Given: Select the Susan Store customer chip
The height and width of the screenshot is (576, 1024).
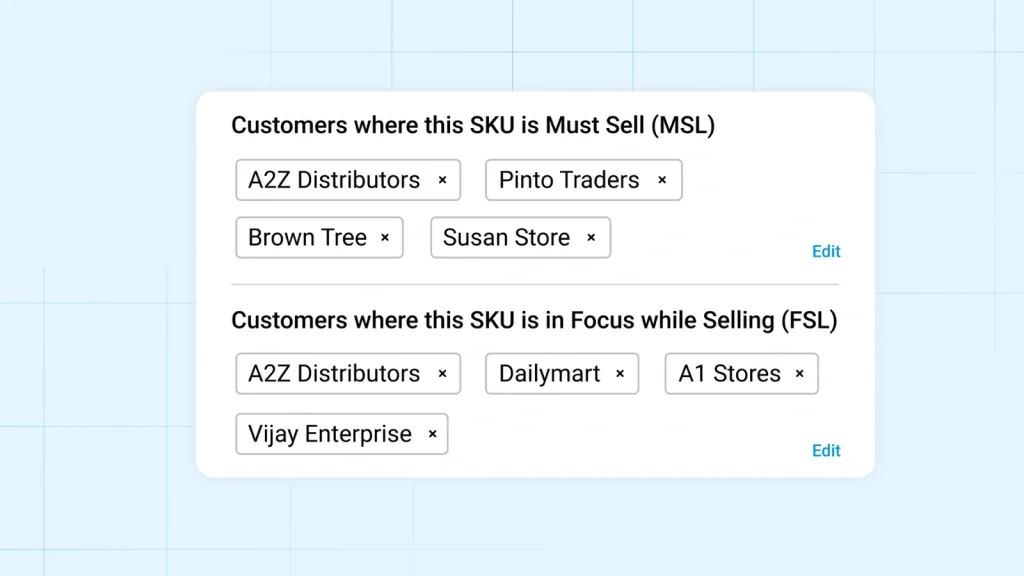Looking at the screenshot, I should [x=506, y=238].
